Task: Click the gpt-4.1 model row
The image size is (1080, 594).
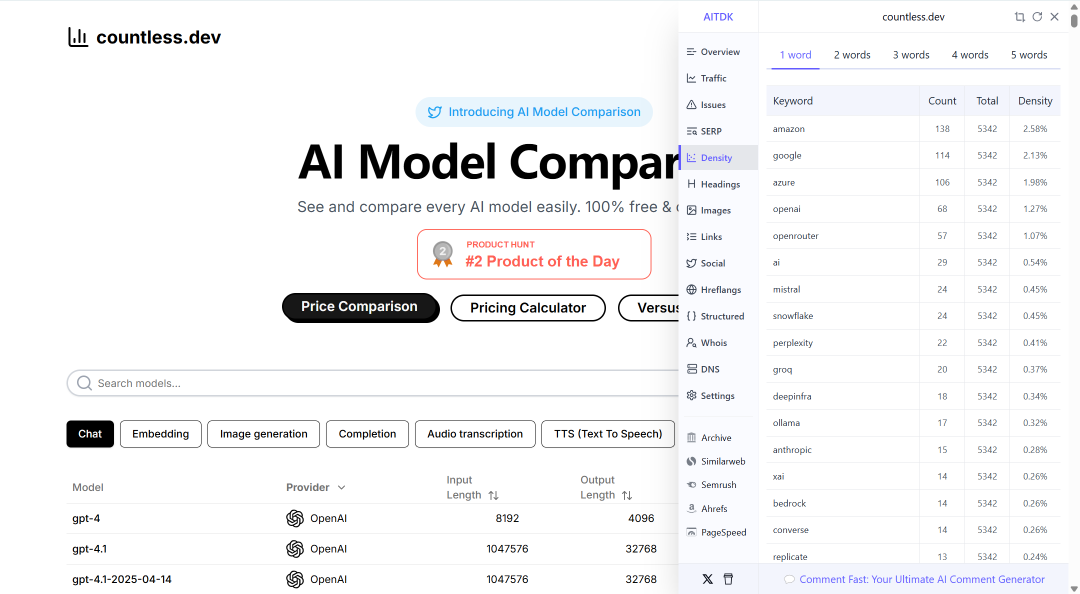Action: 373,549
